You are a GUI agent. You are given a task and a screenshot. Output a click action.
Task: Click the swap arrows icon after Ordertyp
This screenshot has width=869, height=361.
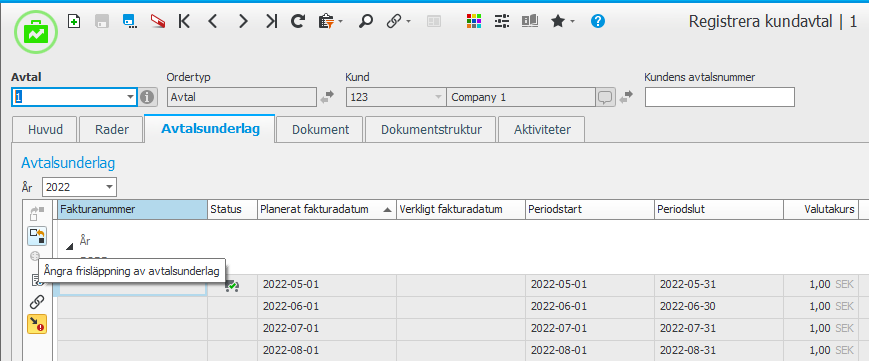tap(327, 97)
